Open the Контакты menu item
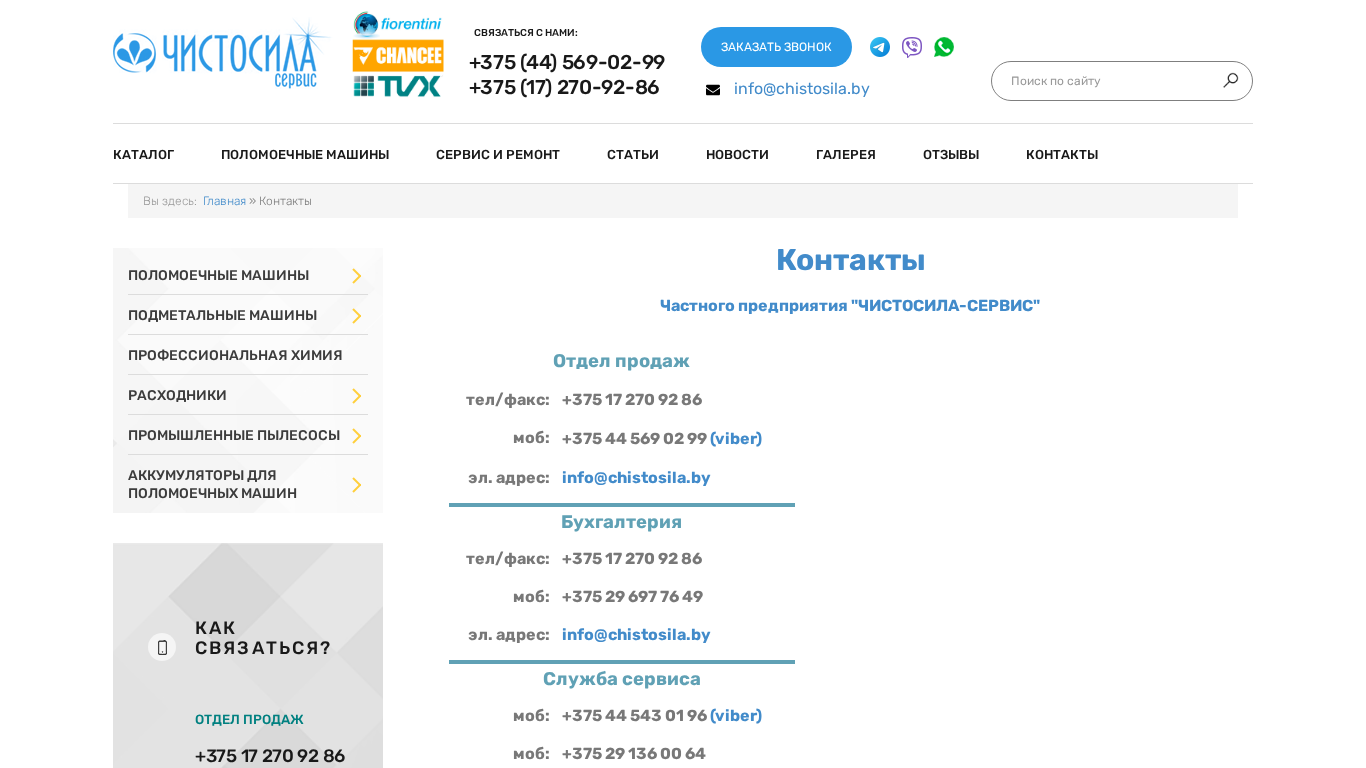1366x768 pixels. click(1062, 155)
